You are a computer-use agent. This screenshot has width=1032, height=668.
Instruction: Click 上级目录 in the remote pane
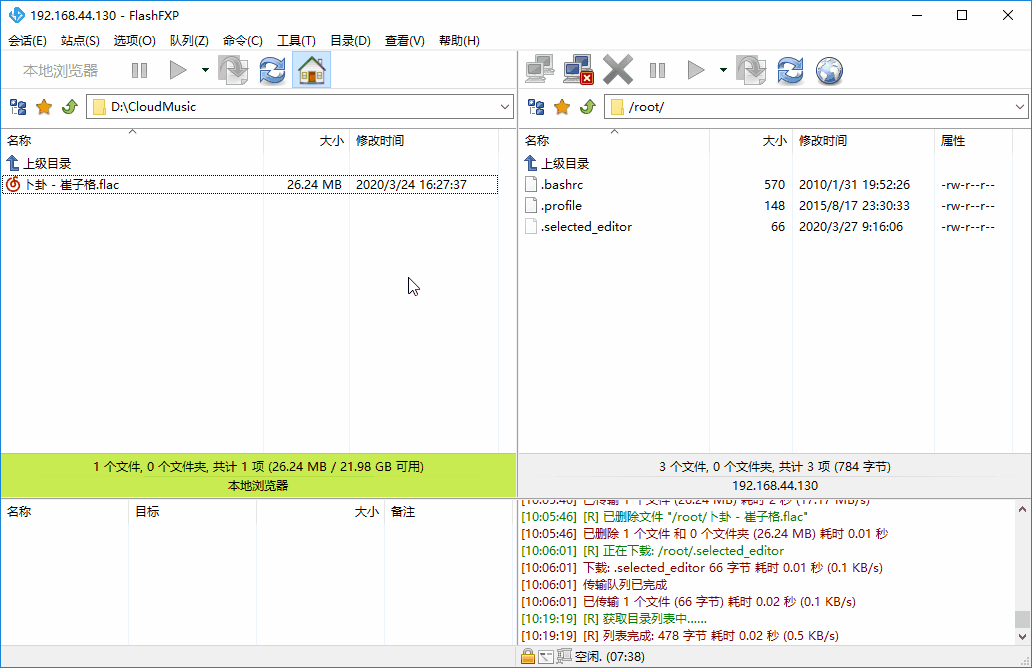pos(557,163)
